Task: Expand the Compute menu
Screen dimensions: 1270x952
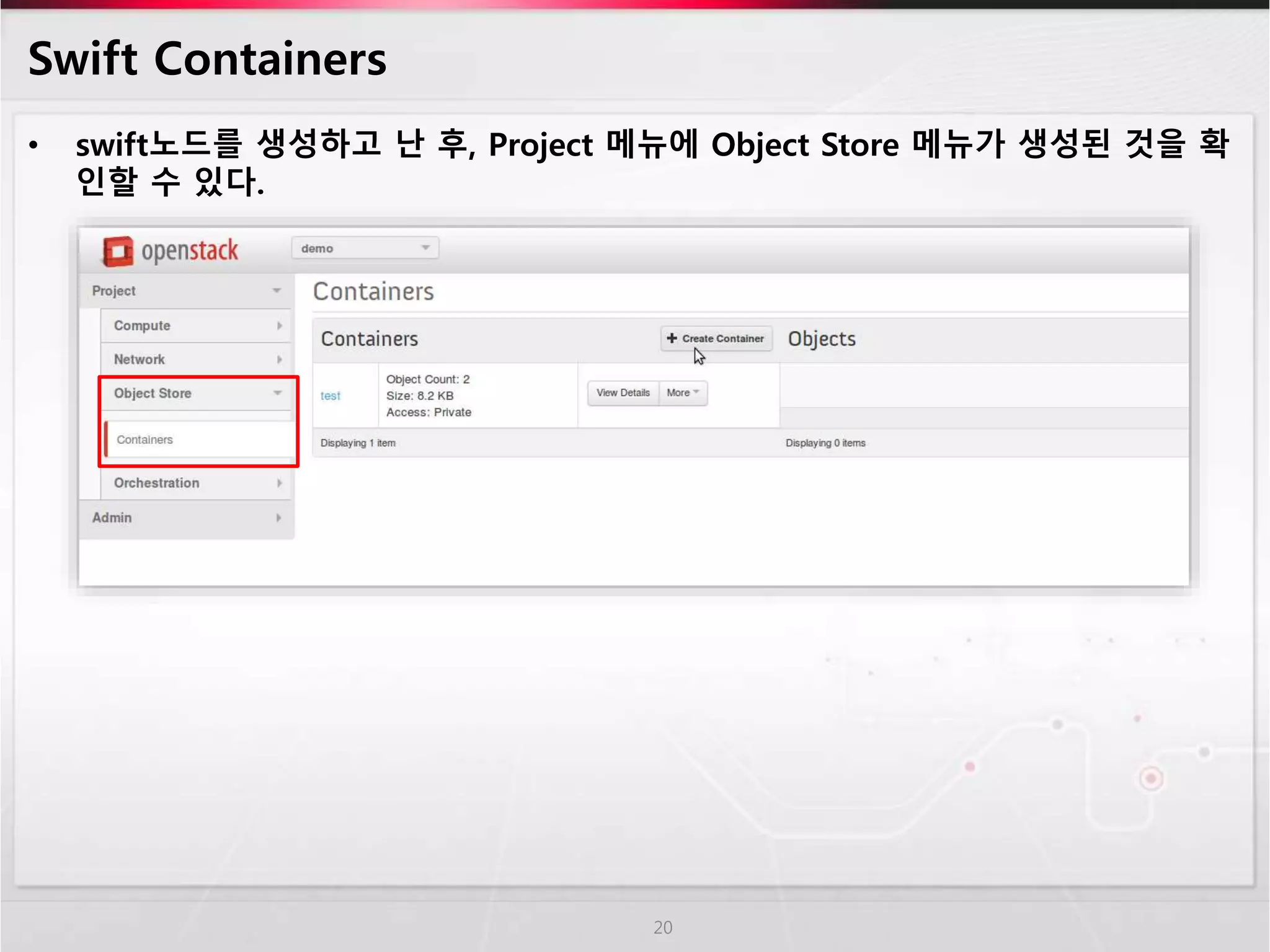Action: tap(142, 325)
